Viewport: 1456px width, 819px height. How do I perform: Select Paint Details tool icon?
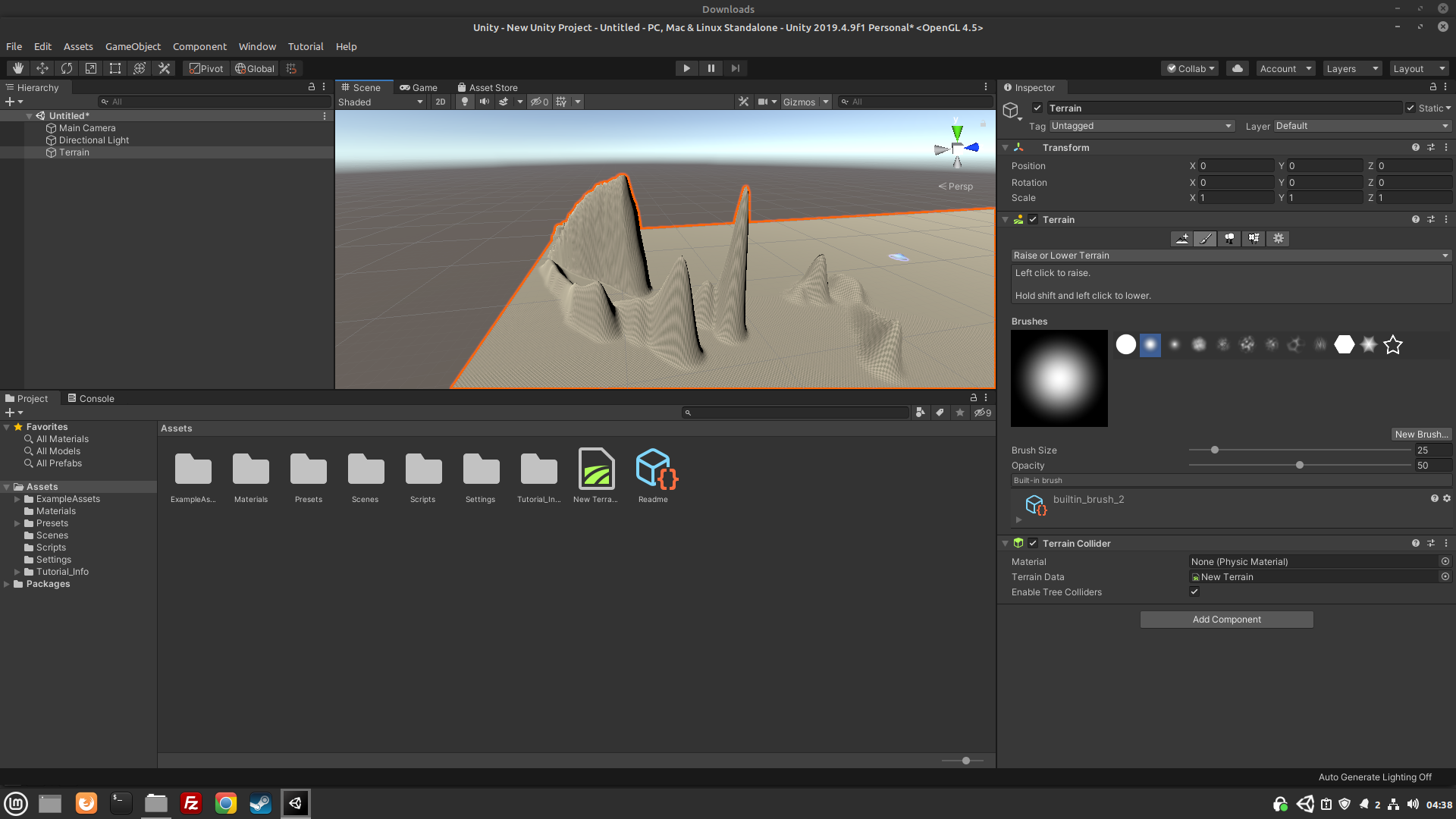pyautogui.click(x=1254, y=238)
